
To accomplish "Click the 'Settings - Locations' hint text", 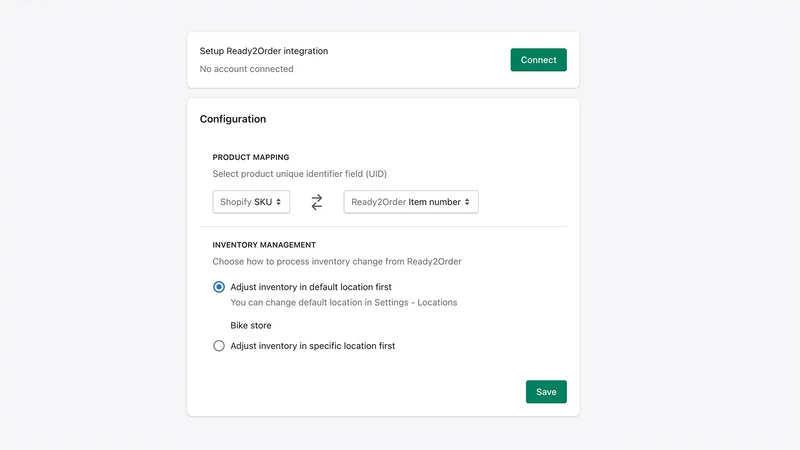I will (x=416, y=303).
